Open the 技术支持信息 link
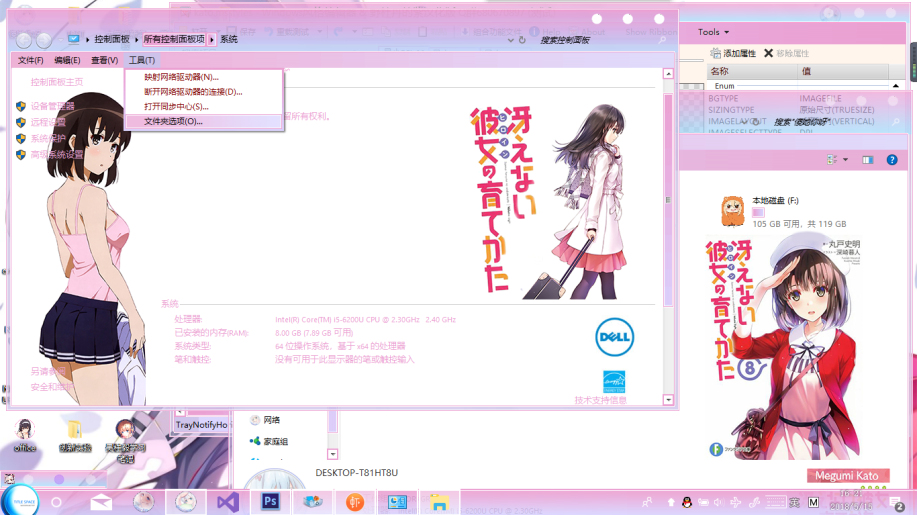 click(x=601, y=400)
